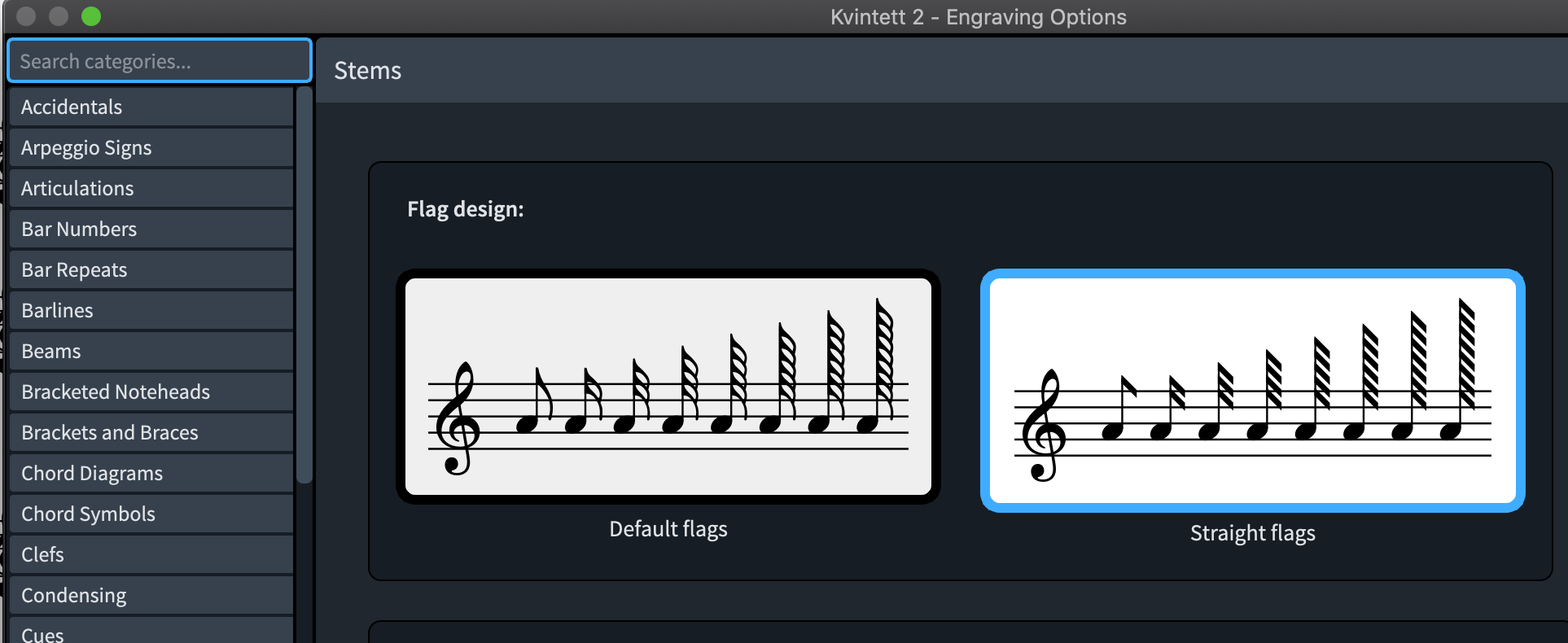Open the Arpeggio Signs category

pyautogui.click(x=151, y=147)
